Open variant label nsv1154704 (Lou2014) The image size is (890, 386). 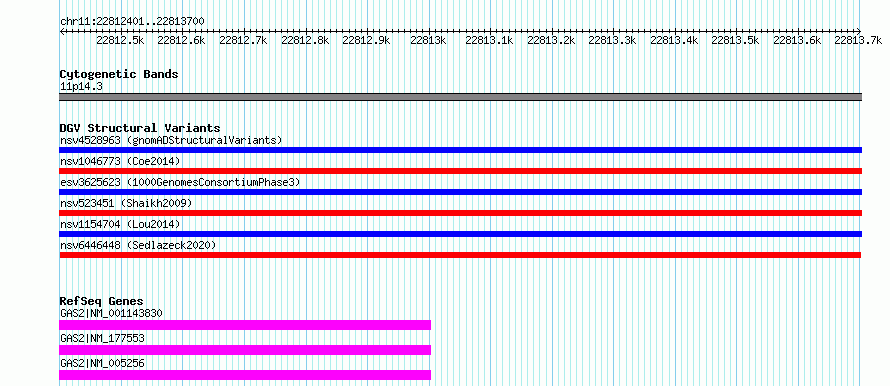[120, 224]
